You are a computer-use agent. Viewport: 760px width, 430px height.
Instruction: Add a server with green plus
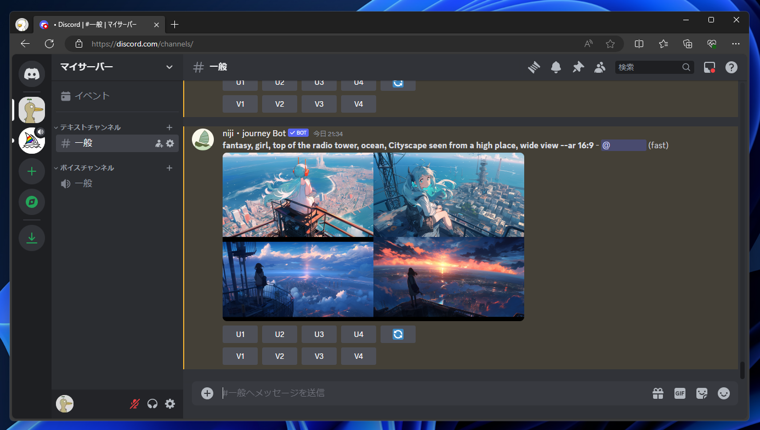[32, 171]
